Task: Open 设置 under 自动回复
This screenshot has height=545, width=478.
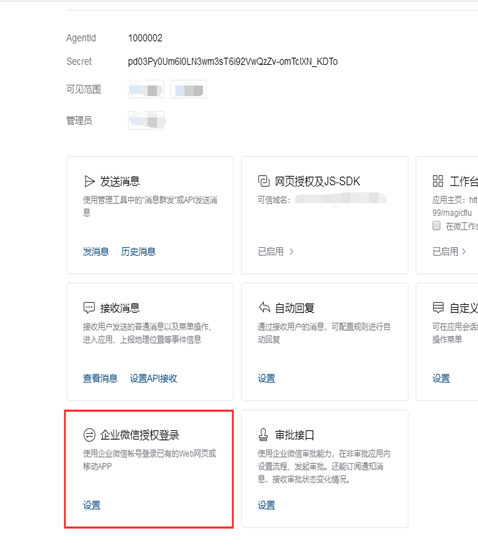Action: [x=266, y=378]
